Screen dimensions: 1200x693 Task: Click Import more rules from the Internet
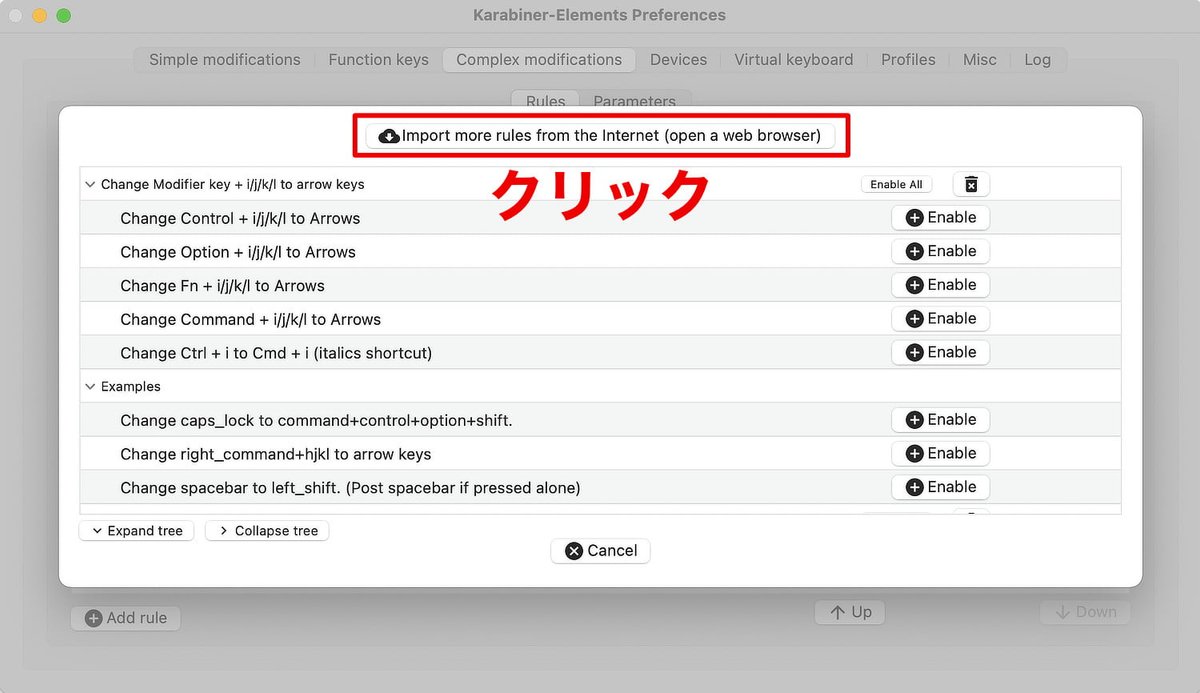click(x=600, y=135)
